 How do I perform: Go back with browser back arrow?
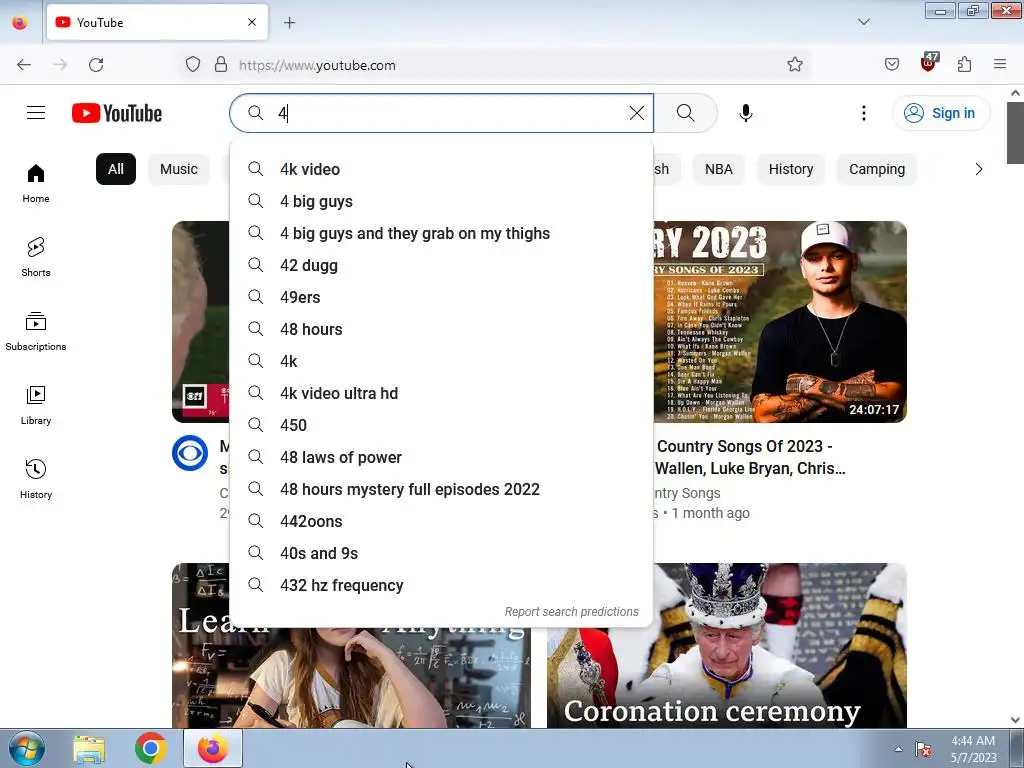point(24,65)
